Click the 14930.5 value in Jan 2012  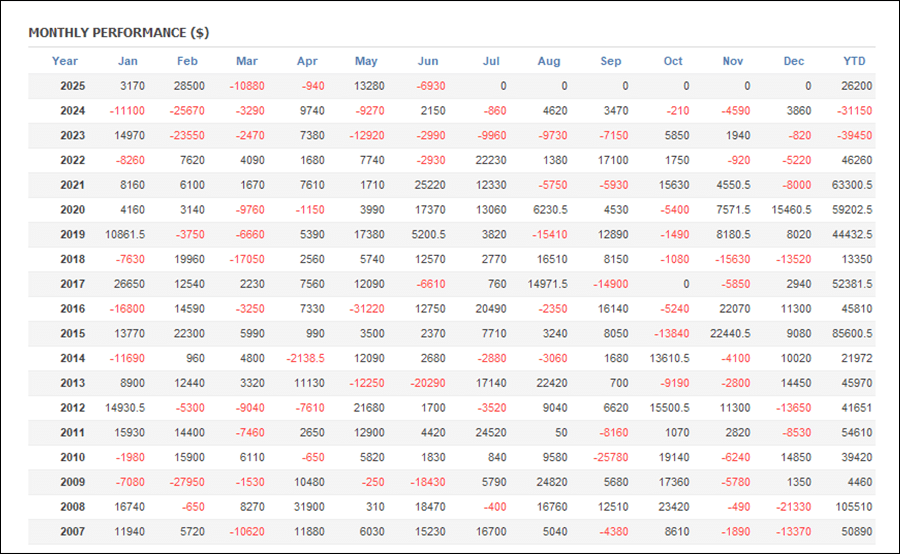[125, 408]
